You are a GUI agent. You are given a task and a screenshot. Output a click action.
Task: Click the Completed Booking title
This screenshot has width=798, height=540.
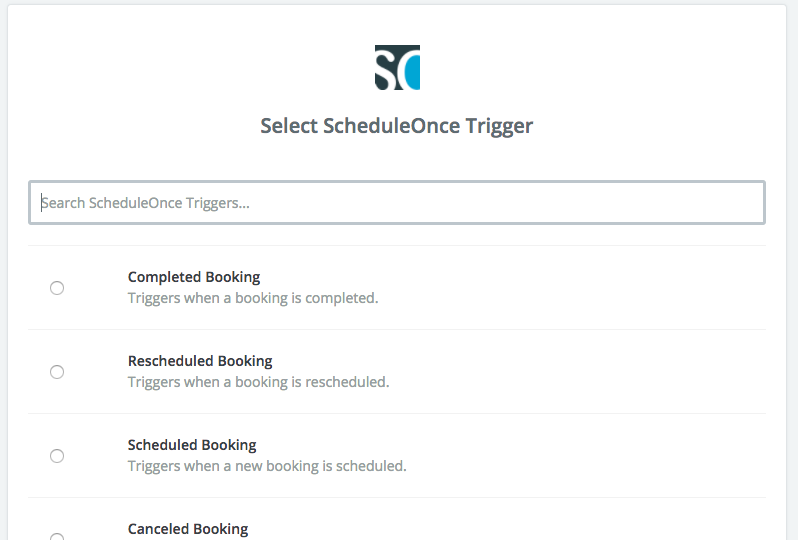[x=194, y=277]
